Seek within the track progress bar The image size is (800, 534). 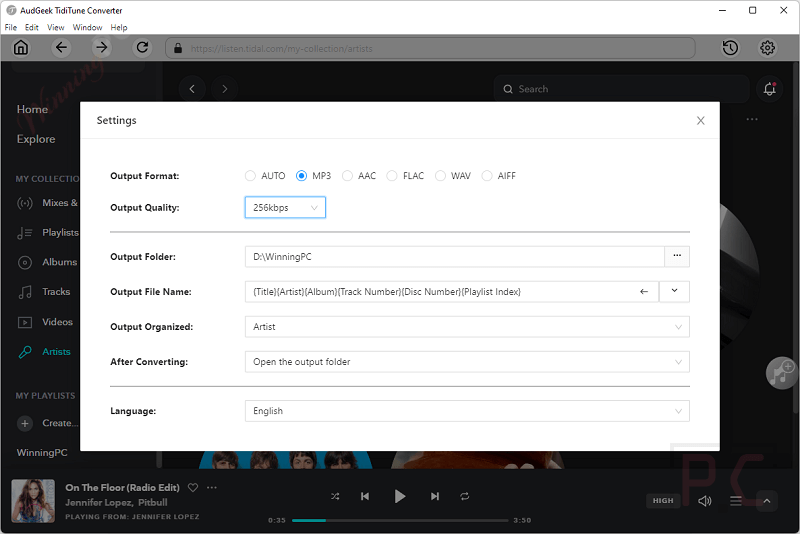(x=400, y=520)
